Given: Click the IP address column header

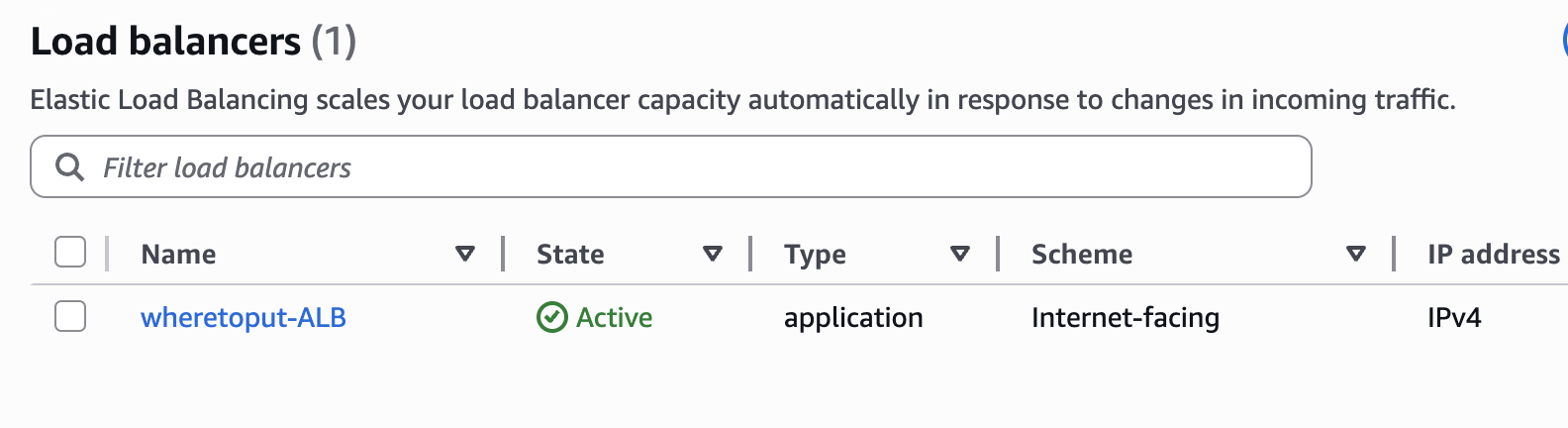Looking at the screenshot, I should click(1493, 255).
